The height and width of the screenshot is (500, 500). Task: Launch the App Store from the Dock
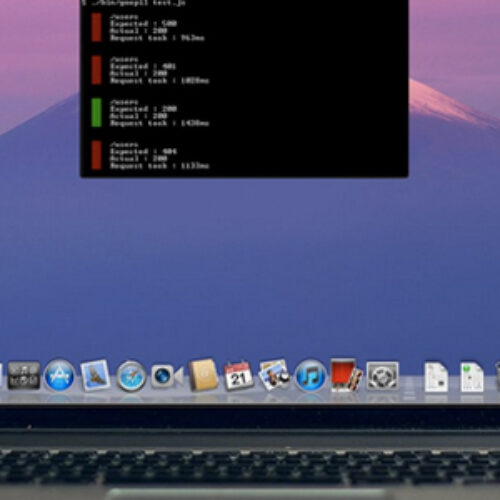coord(59,375)
